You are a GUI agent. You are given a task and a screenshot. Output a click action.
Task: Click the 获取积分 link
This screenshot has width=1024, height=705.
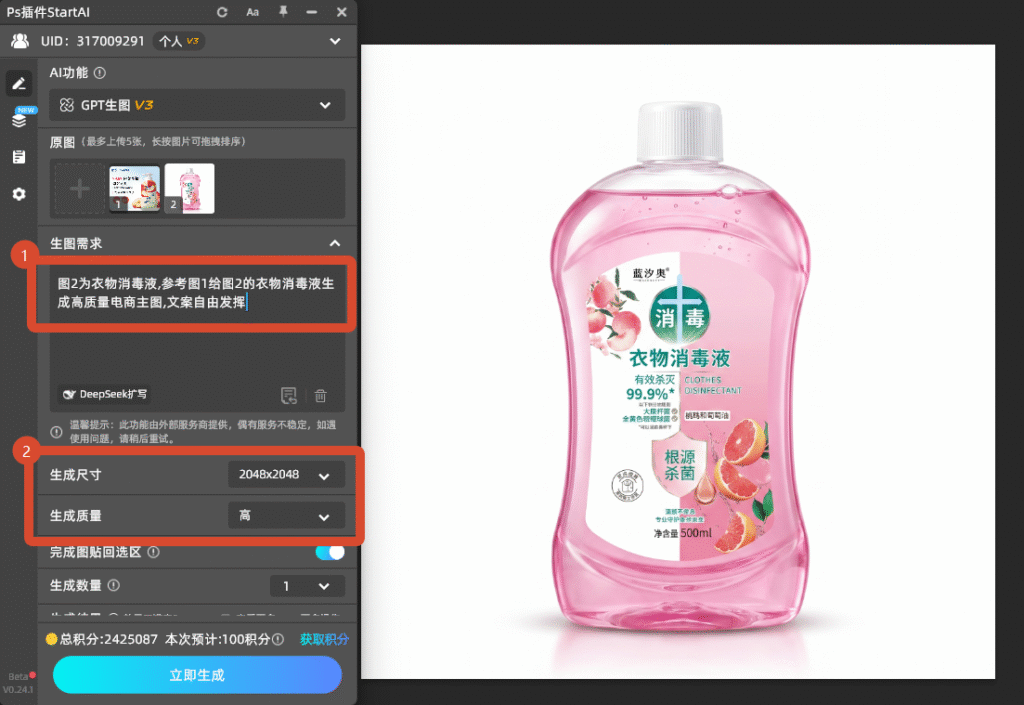(x=324, y=639)
